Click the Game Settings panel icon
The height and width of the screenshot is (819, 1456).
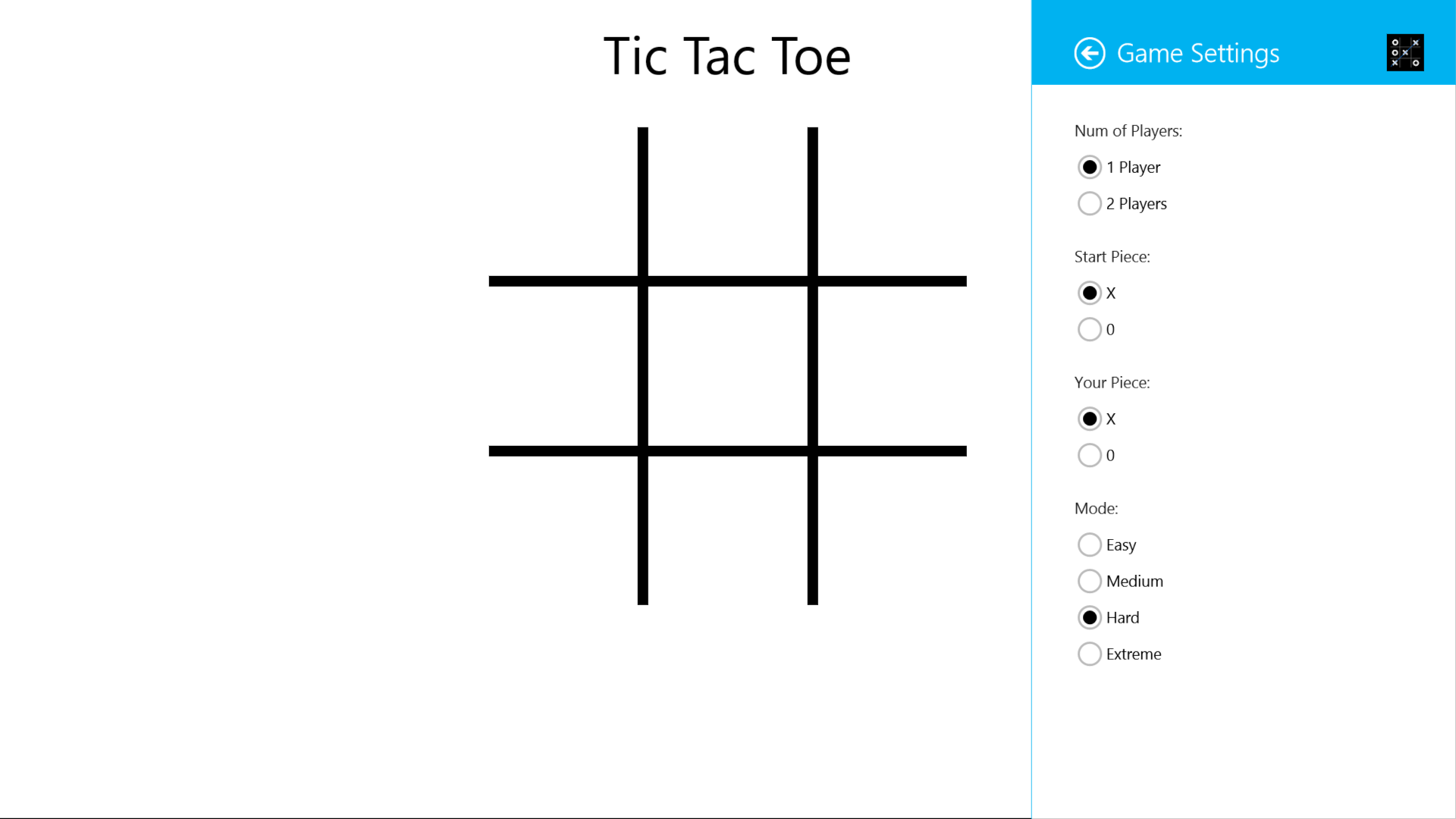point(1405,52)
